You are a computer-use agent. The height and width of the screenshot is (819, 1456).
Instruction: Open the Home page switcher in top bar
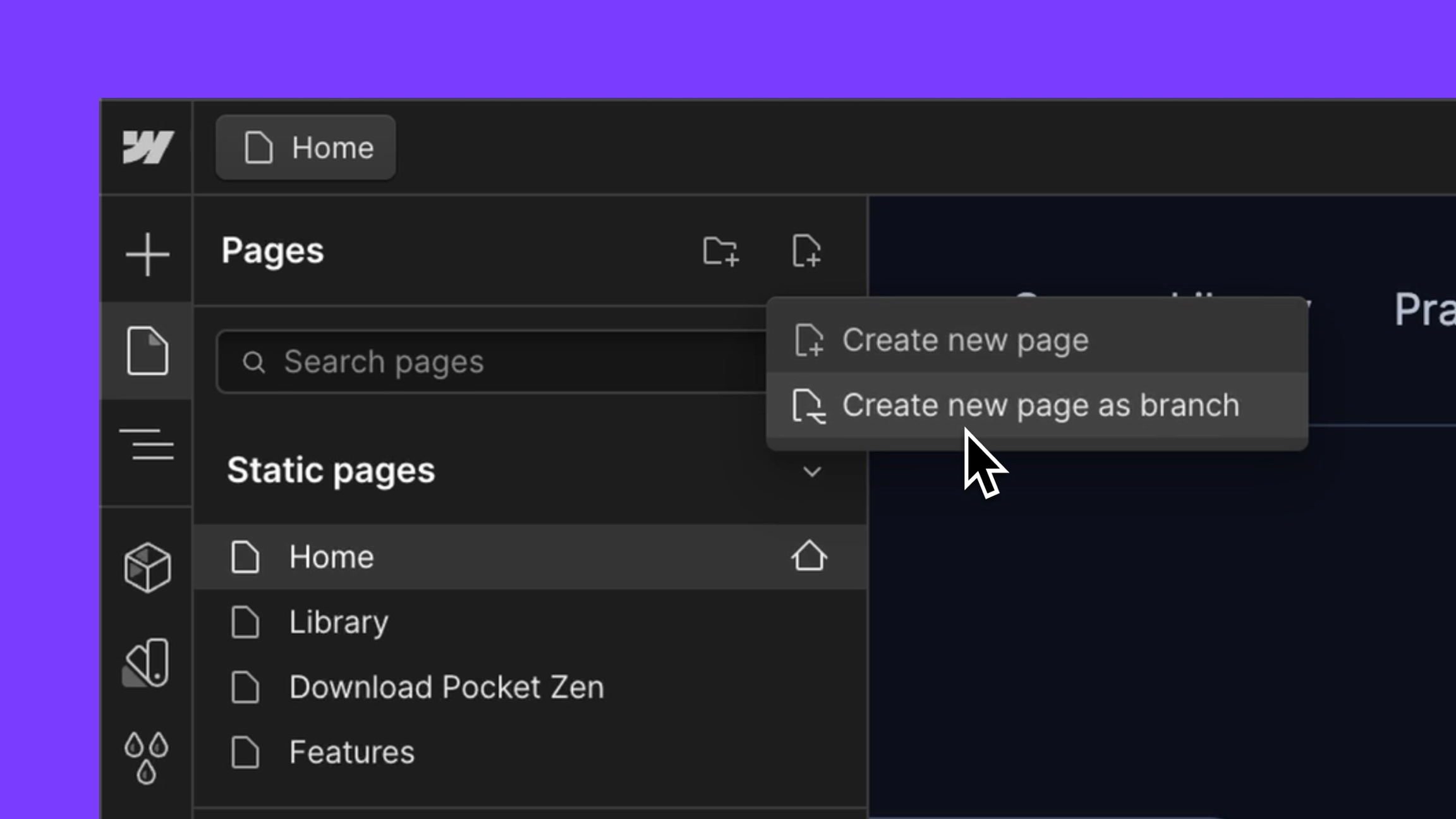tap(306, 148)
